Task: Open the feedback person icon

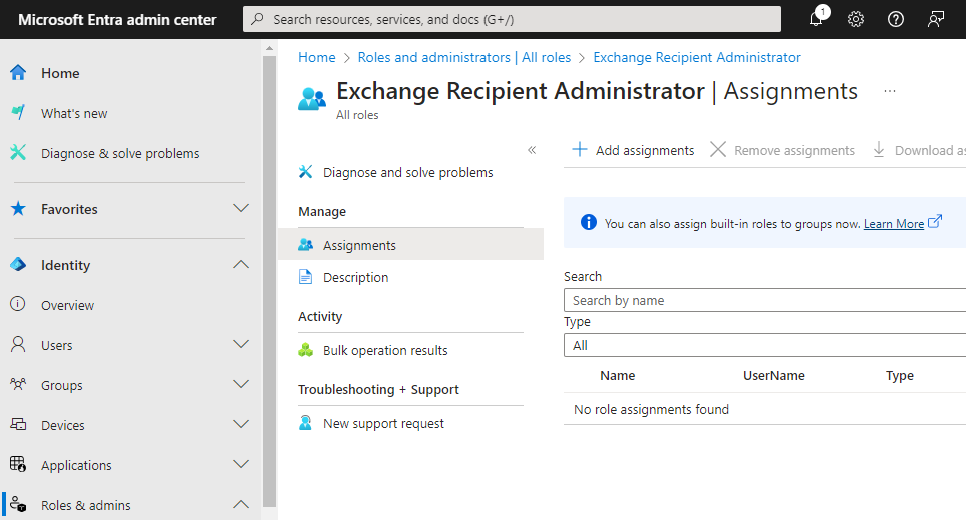Action: [x=936, y=19]
